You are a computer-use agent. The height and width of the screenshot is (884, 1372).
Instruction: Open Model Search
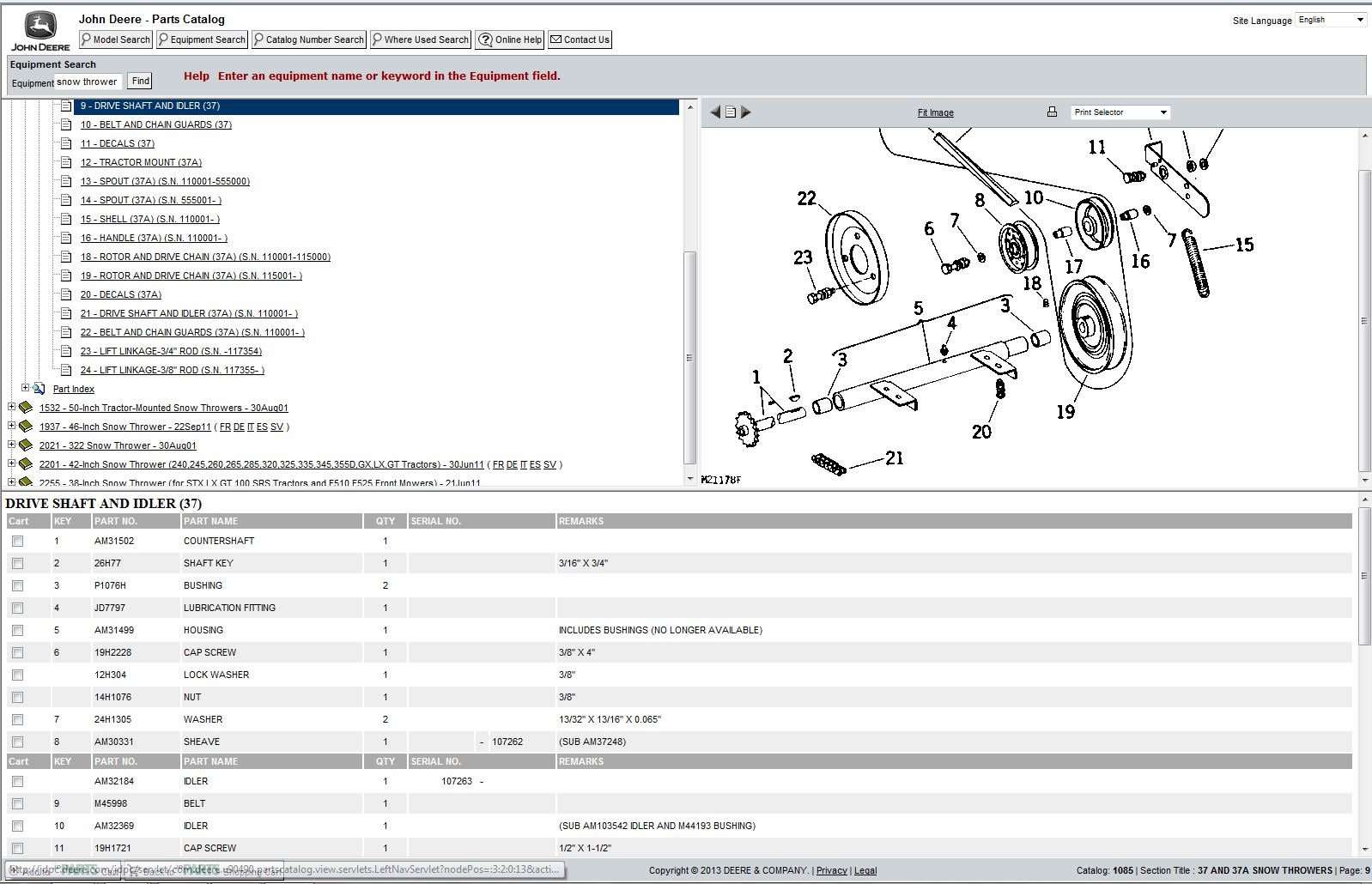point(116,39)
